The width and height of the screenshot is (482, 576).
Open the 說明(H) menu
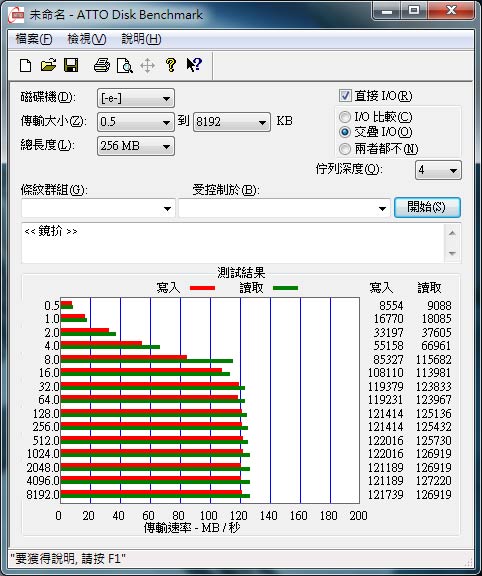(x=141, y=39)
